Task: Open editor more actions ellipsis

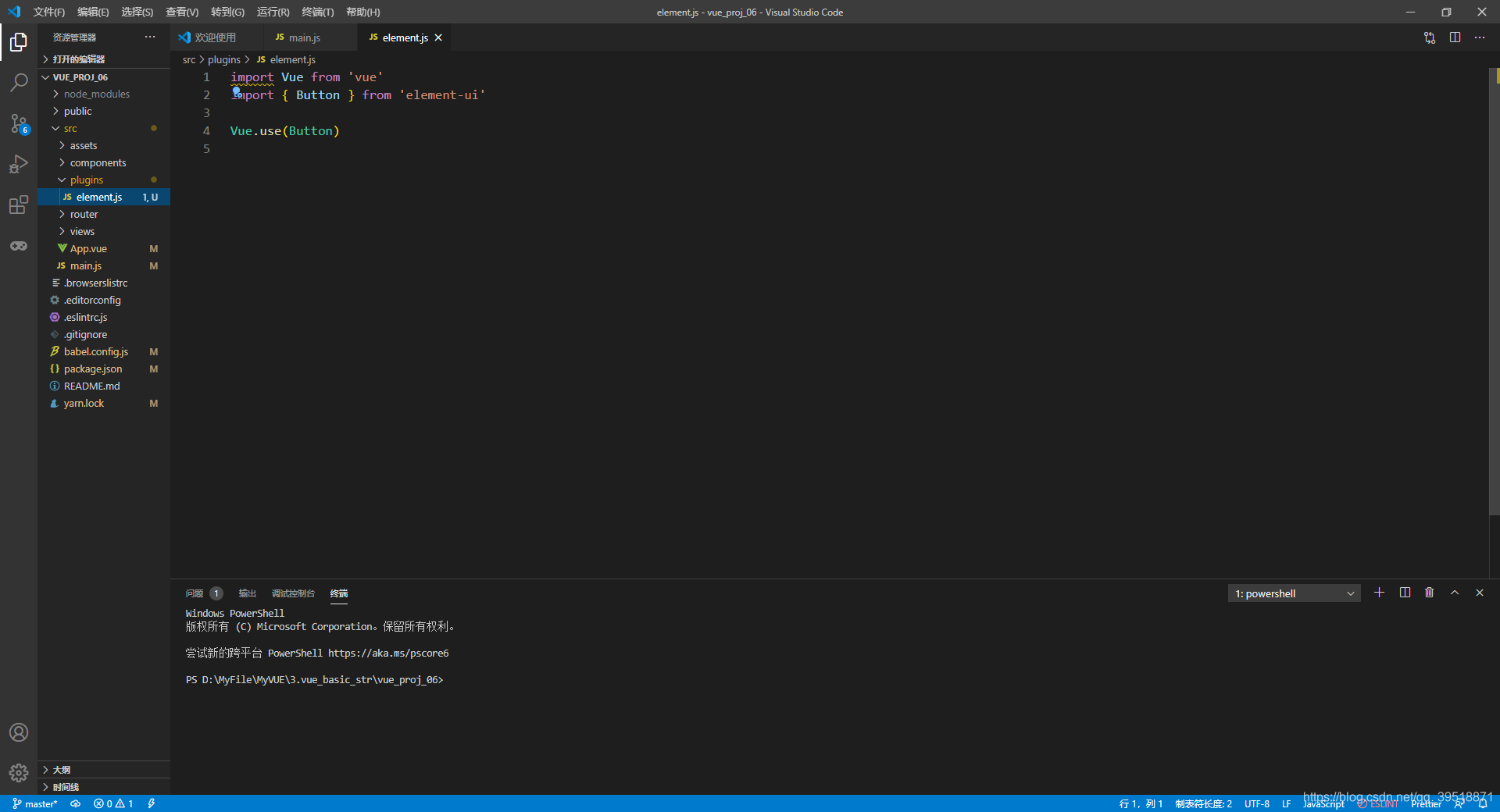Action: 1480,37
